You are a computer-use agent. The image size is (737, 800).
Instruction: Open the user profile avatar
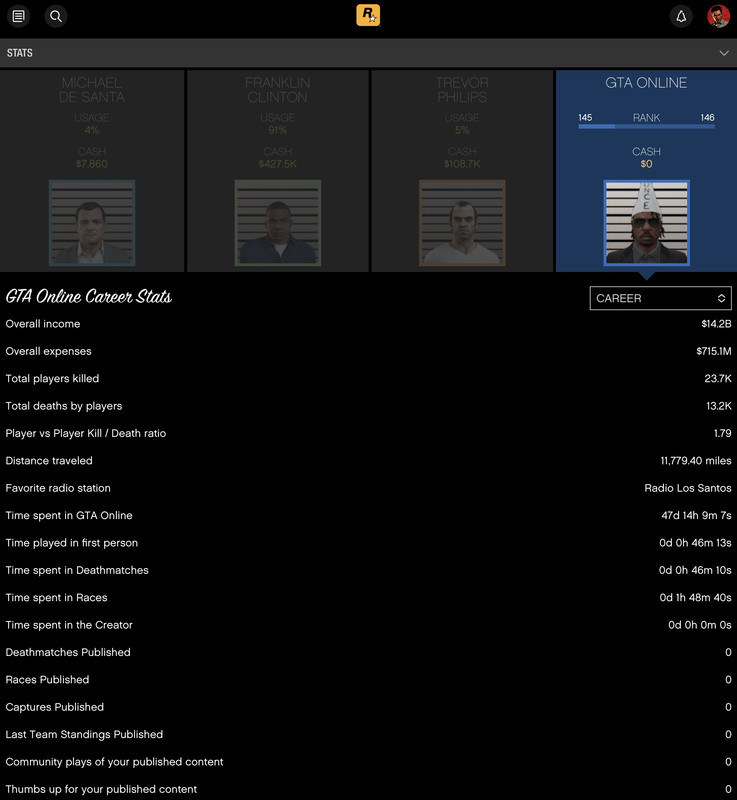pyautogui.click(x=718, y=16)
